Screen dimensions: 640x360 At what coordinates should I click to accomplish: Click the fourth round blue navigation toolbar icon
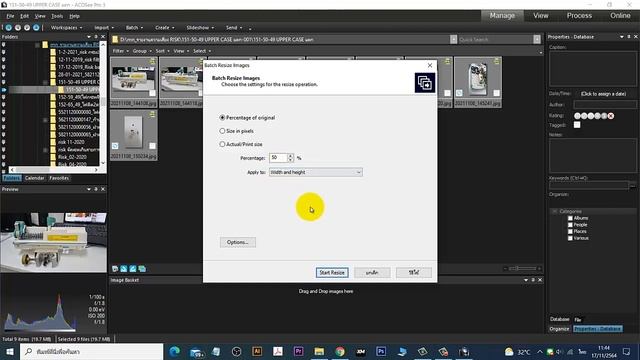click(36, 27)
